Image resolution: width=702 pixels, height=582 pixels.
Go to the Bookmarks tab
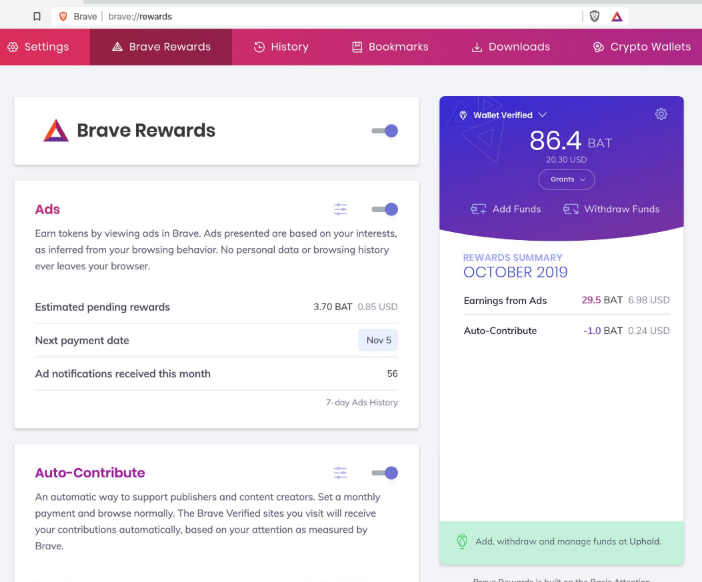pos(390,47)
